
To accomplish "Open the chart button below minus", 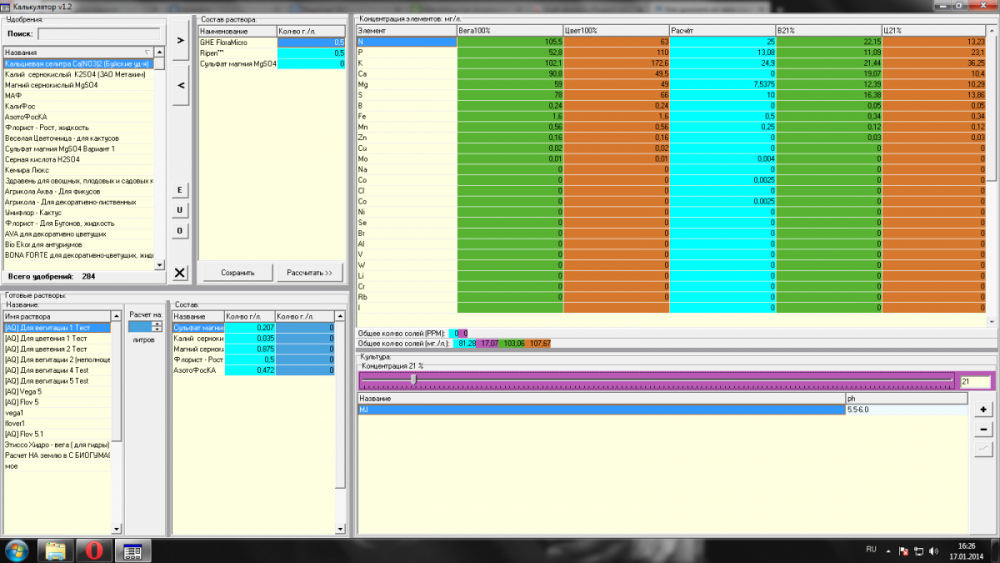I will click(983, 450).
